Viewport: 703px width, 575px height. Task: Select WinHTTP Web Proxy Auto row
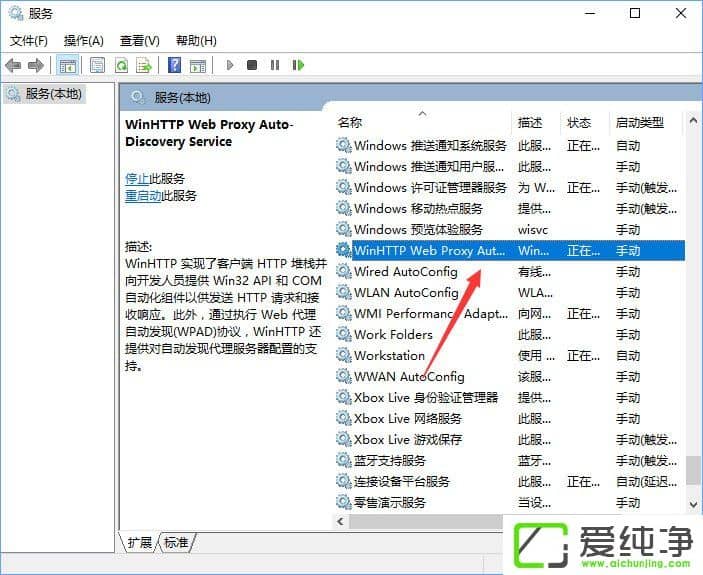pyautogui.click(x=510, y=251)
